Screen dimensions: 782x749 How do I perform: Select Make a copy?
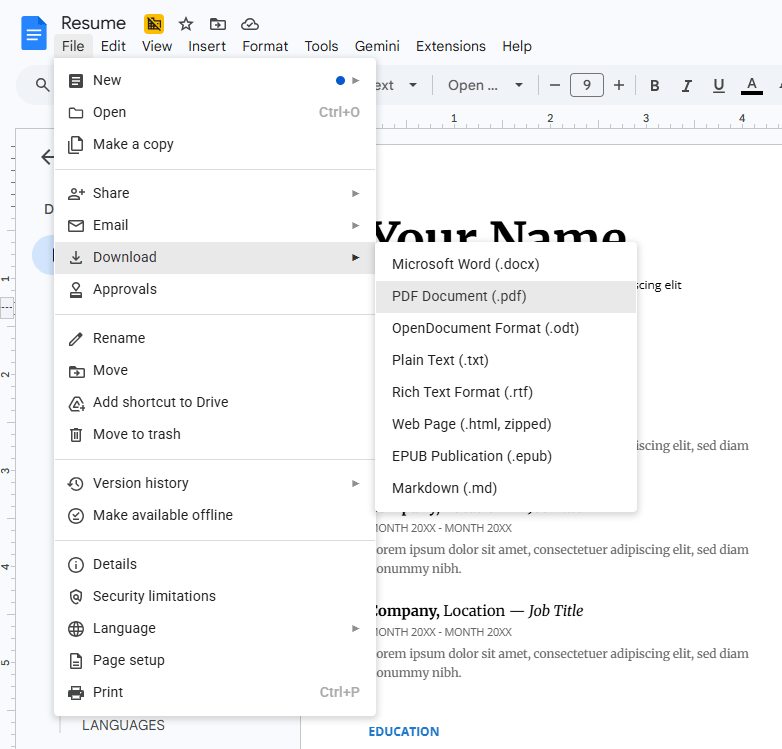click(215, 144)
